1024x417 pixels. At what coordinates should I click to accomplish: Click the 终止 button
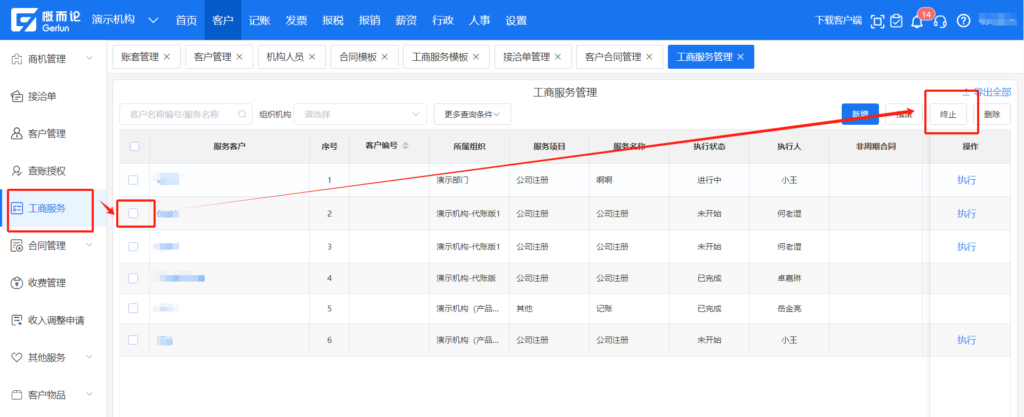click(x=948, y=114)
